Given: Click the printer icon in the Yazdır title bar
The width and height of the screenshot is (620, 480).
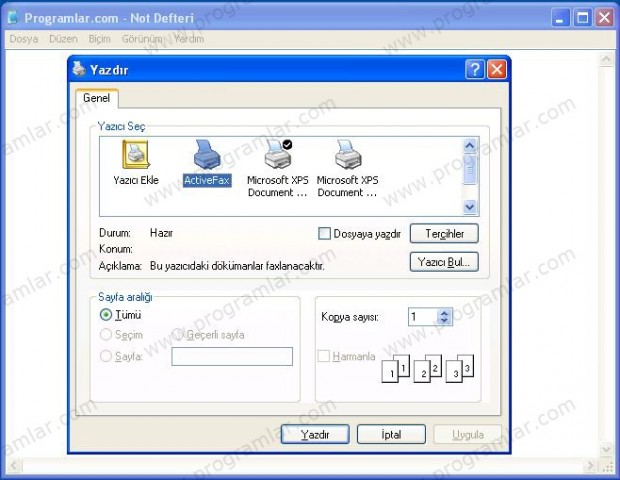Looking at the screenshot, I should (79, 69).
